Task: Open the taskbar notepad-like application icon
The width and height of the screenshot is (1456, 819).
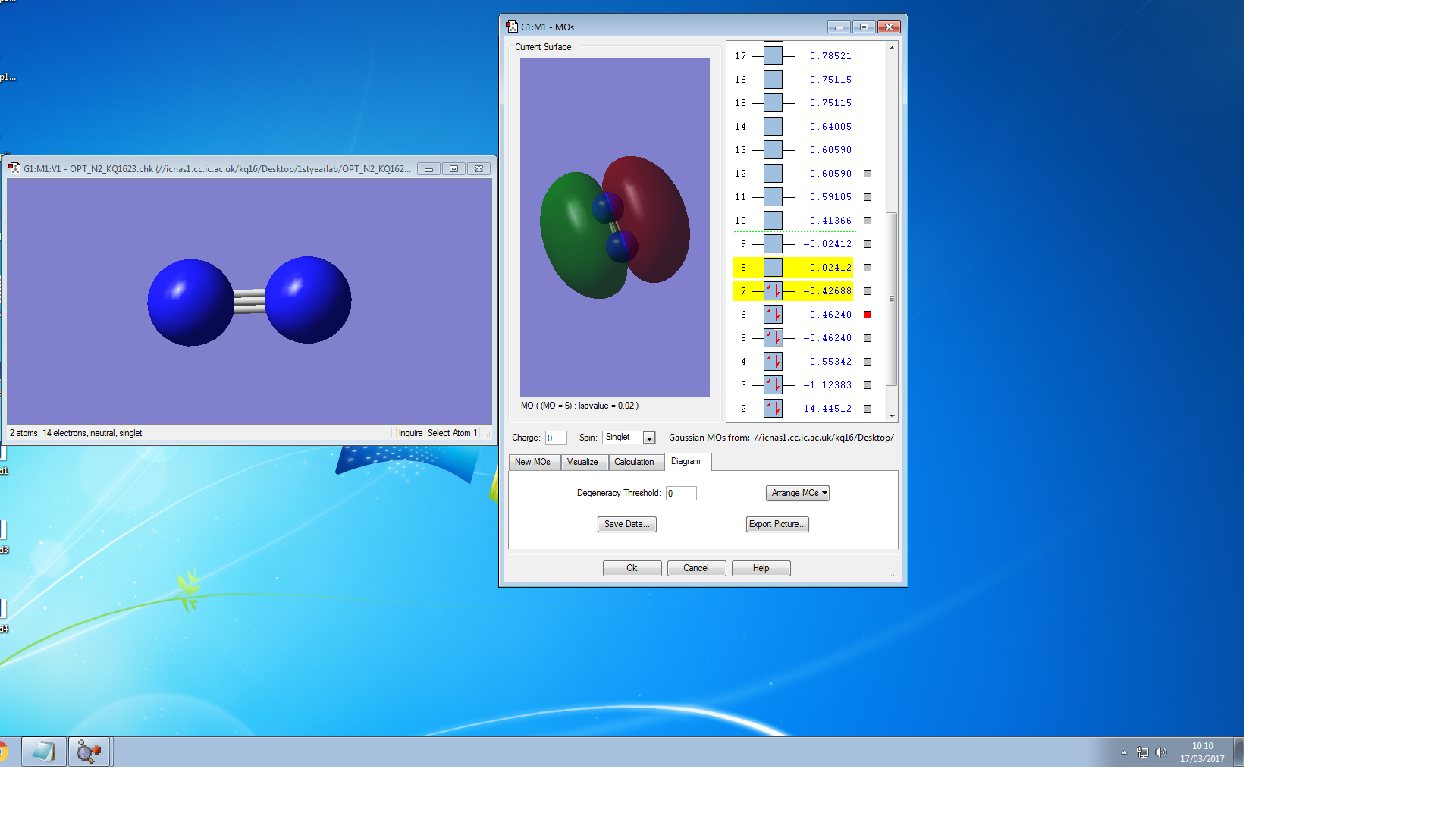Action: [44, 752]
